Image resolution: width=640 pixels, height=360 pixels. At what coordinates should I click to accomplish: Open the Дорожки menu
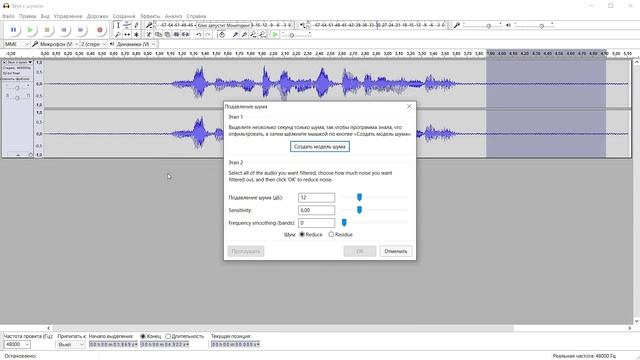tap(98, 16)
